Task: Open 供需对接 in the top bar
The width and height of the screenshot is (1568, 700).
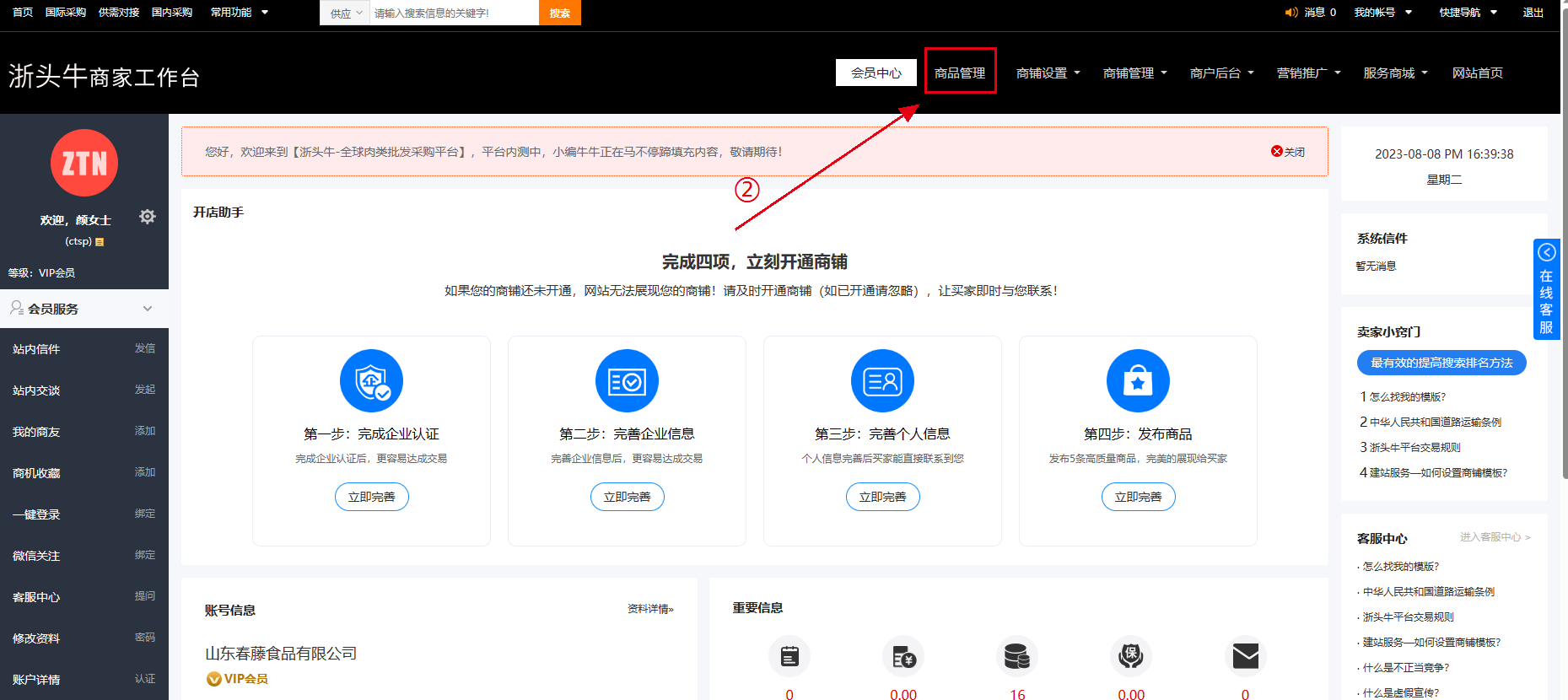Action: tap(119, 13)
